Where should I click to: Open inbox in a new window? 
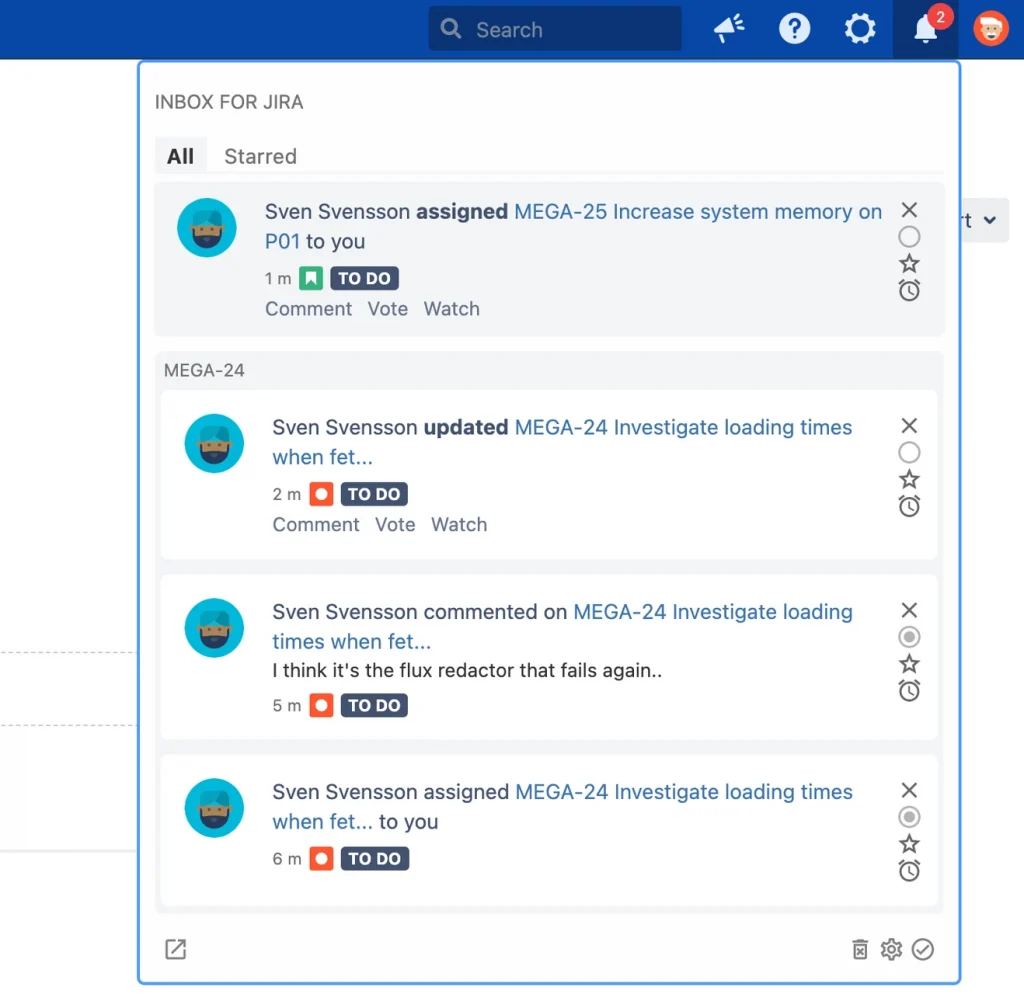(176, 949)
